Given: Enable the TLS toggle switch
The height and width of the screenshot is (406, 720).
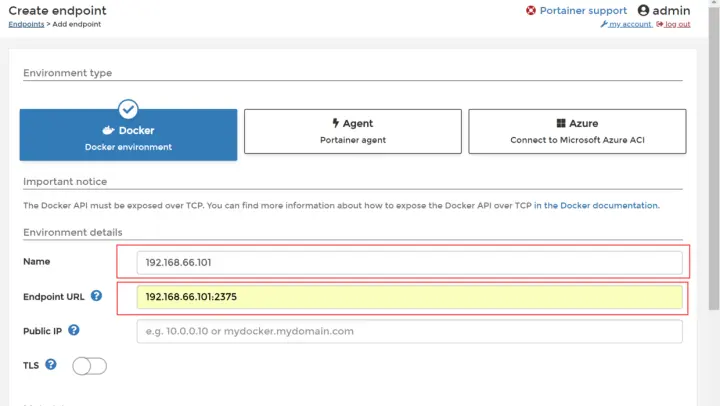Looking at the screenshot, I should (90, 366).
